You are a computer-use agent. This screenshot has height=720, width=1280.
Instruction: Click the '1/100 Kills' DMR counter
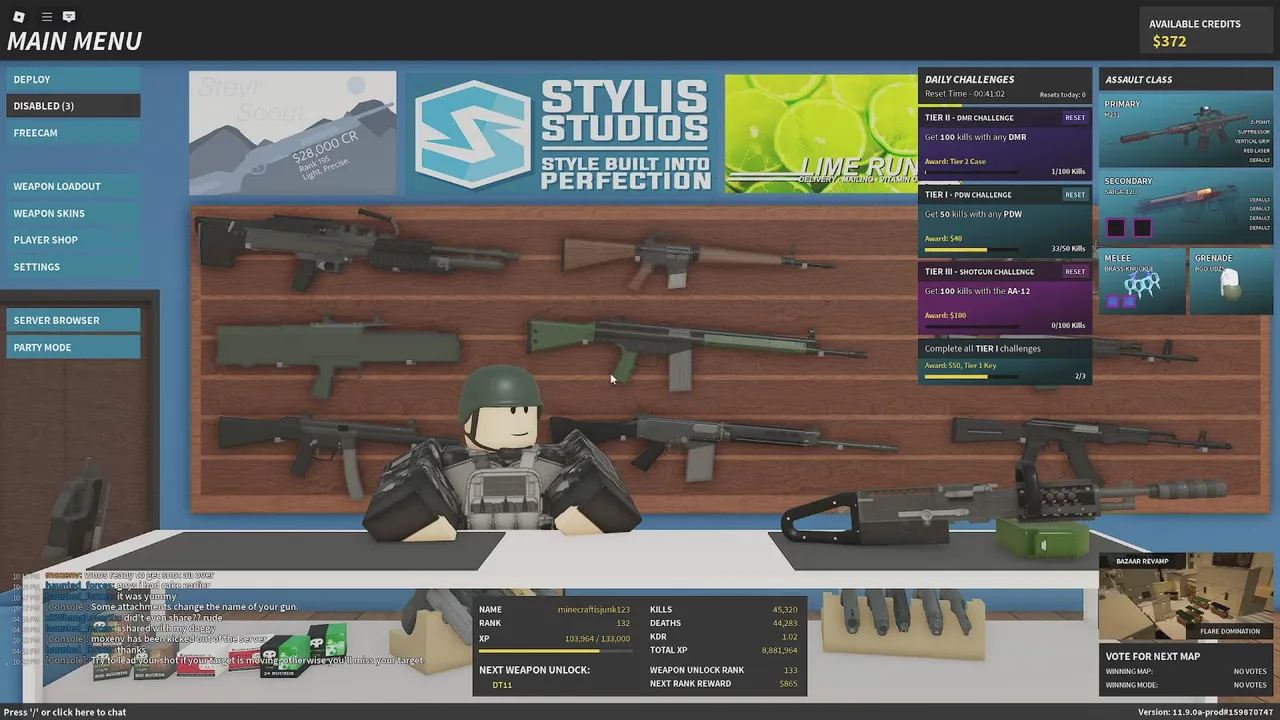(1067, 172)
